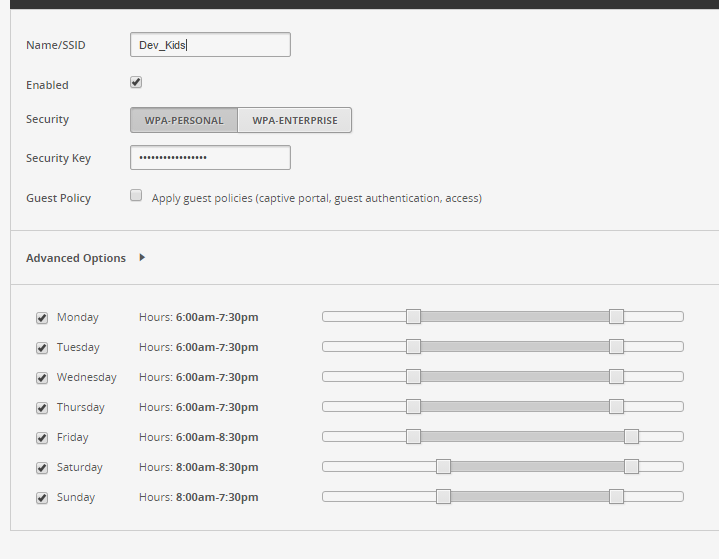Screen dimensions: 719x559
Task: Uncheck the Wednesday schedule checkbox
Action: pyautogui.click(x=42, y=377)
